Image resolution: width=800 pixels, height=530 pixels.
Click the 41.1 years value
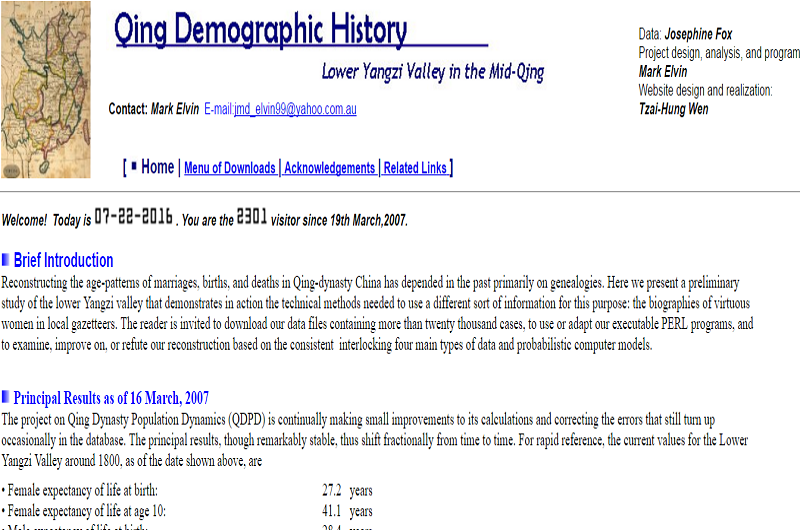coord(347,511)
